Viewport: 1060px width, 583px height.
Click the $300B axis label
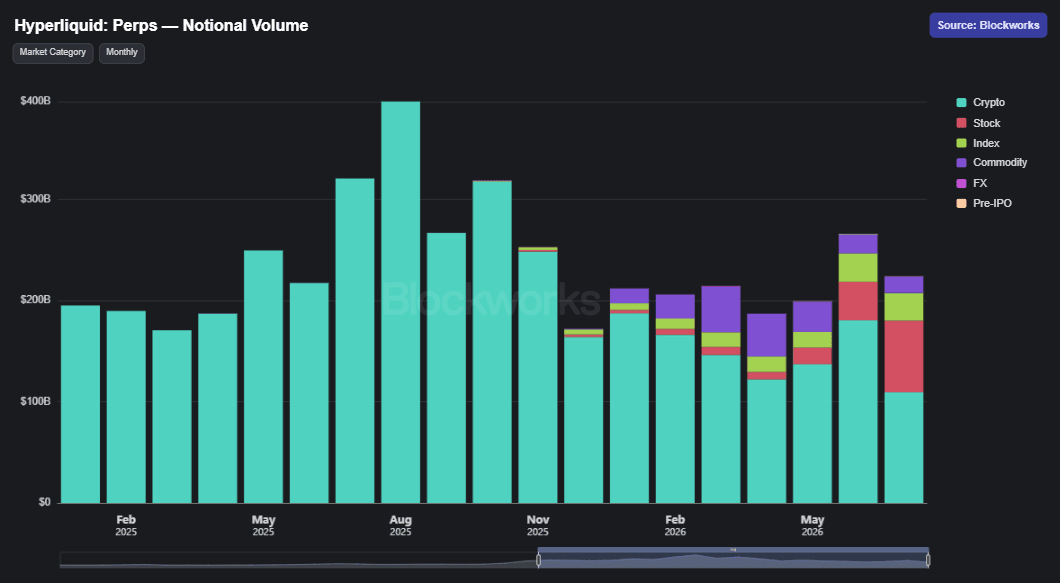(35, 199)
